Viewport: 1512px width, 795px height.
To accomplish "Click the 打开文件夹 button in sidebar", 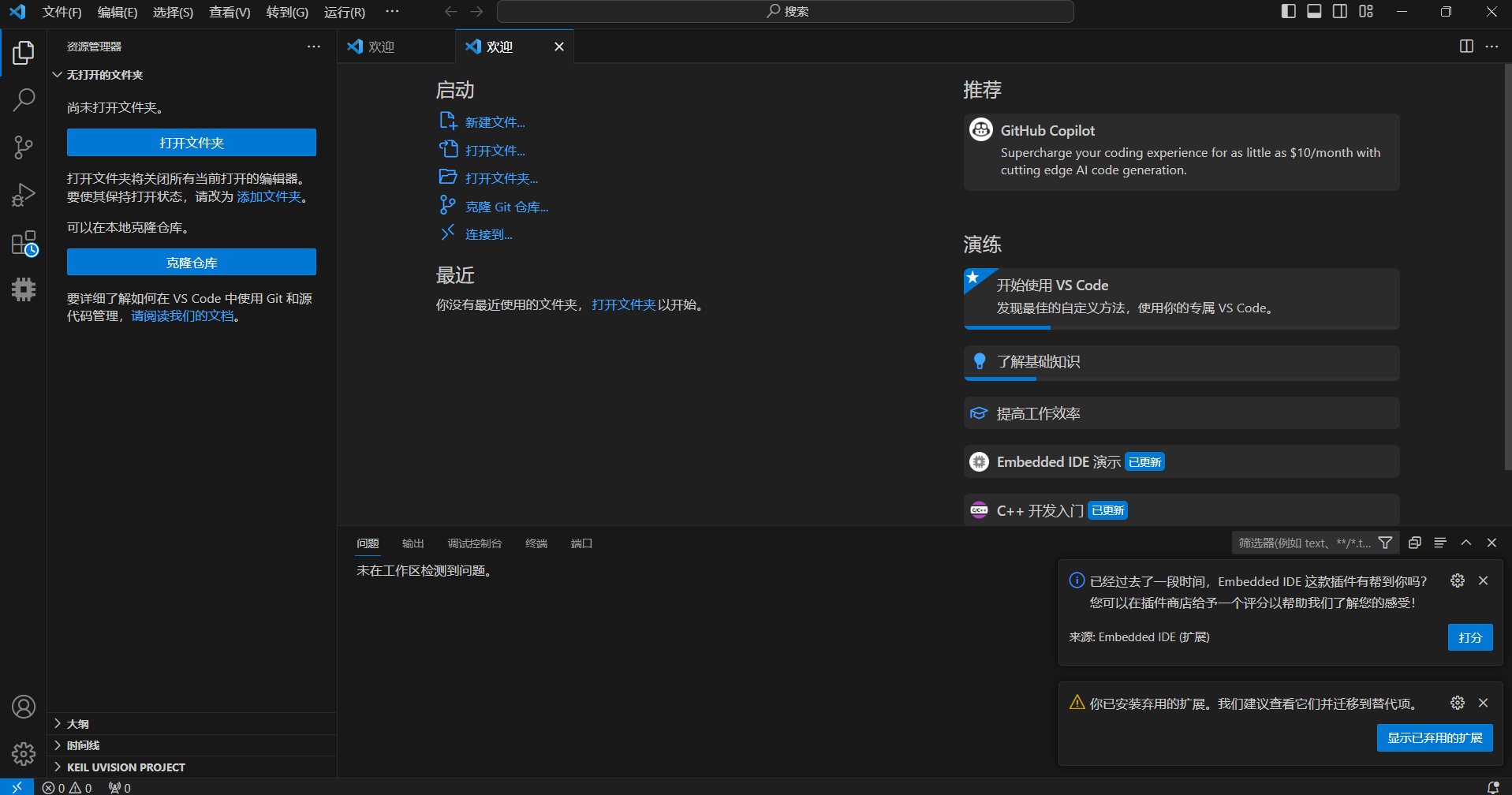I will (192, 143).
